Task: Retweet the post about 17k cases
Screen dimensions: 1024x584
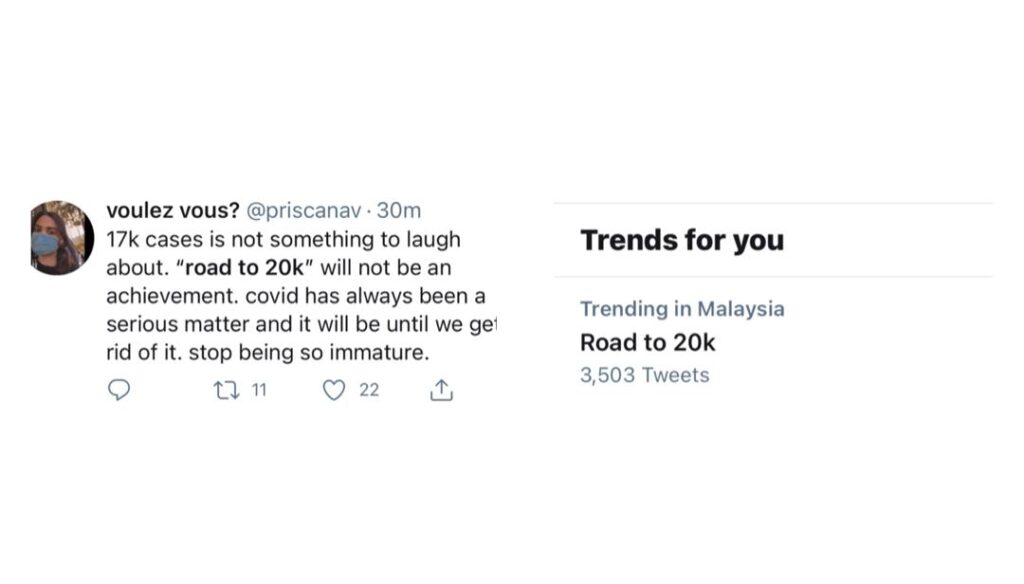Action: click(x=226, y=391)
